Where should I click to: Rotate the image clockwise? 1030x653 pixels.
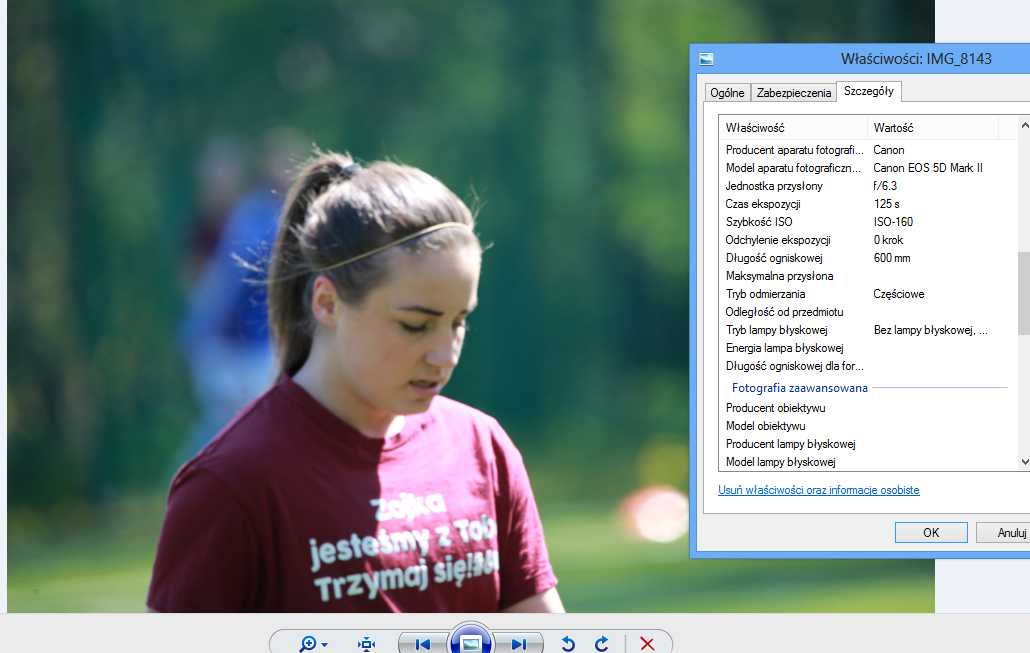601,644
